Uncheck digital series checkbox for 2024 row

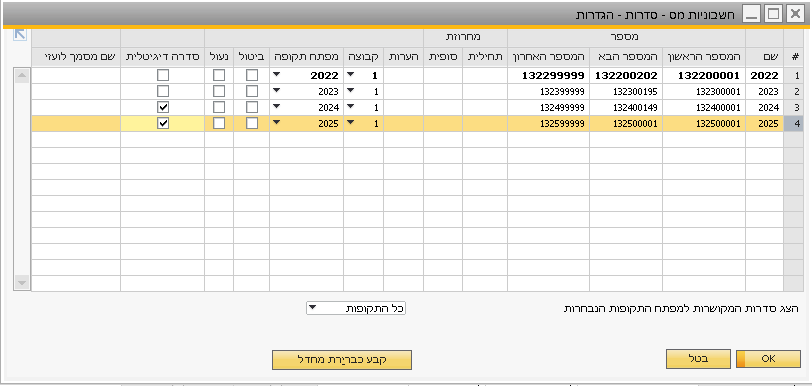coord(163,107)
